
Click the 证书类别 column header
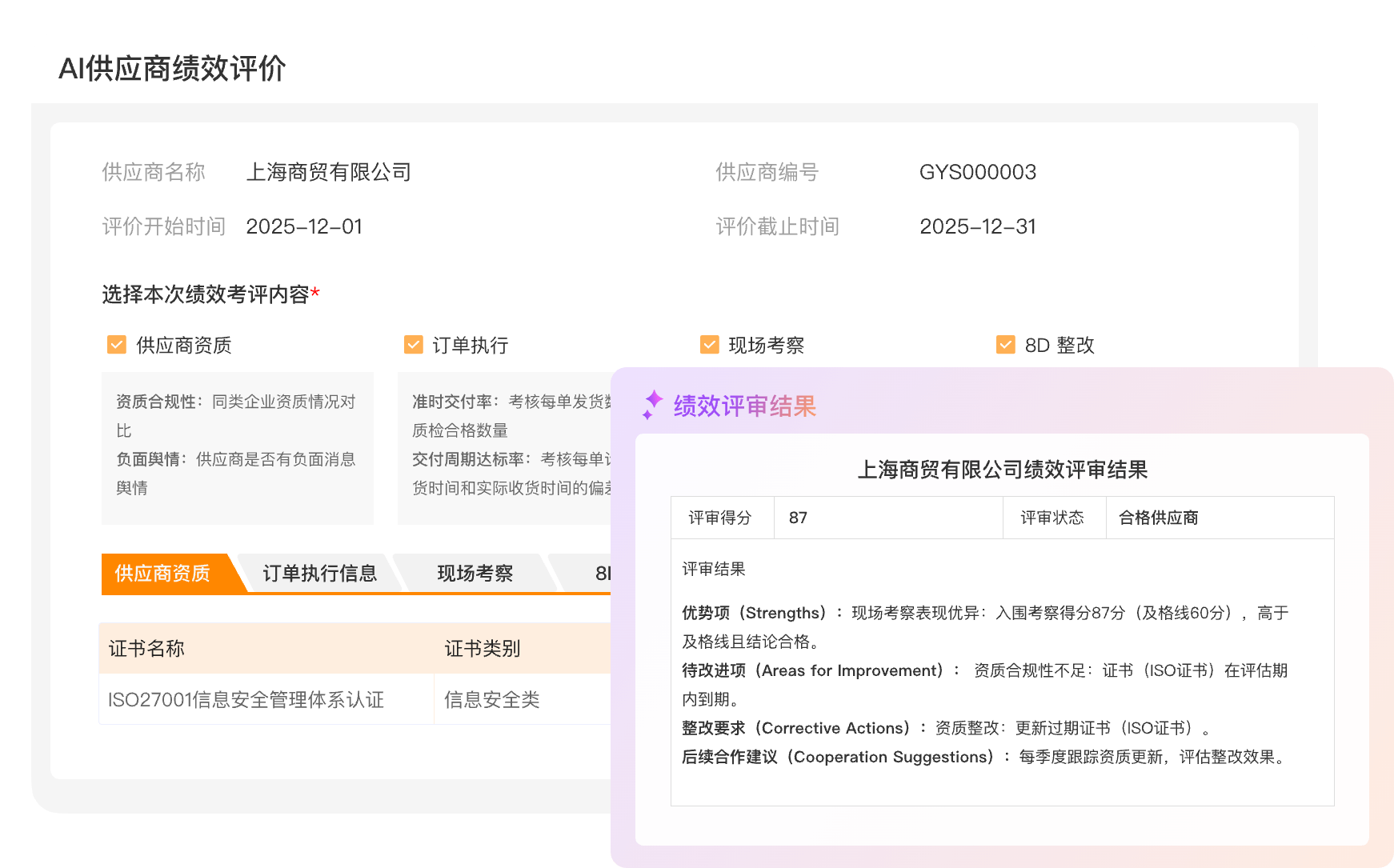pos(483,649)
